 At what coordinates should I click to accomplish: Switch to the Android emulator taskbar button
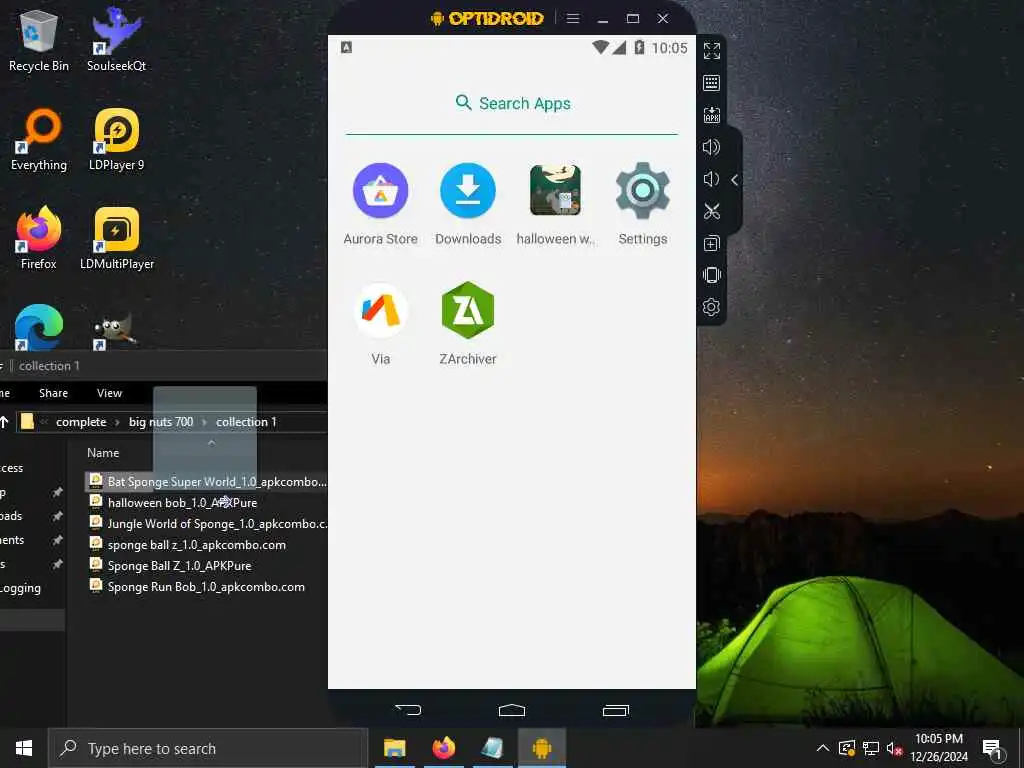pyautogui.click(x=541, y=748)
